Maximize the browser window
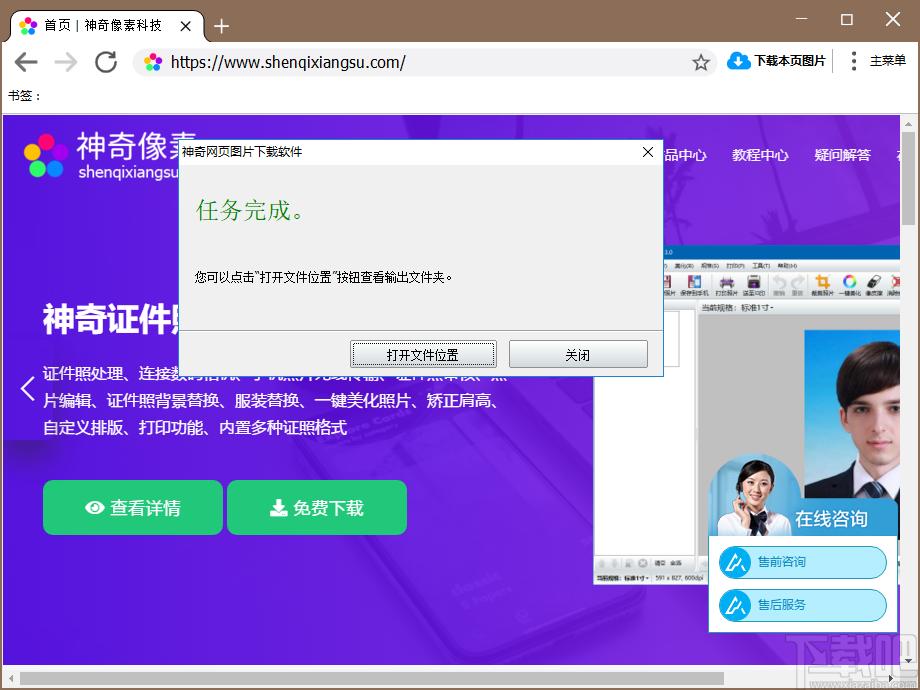 [847, 19]
